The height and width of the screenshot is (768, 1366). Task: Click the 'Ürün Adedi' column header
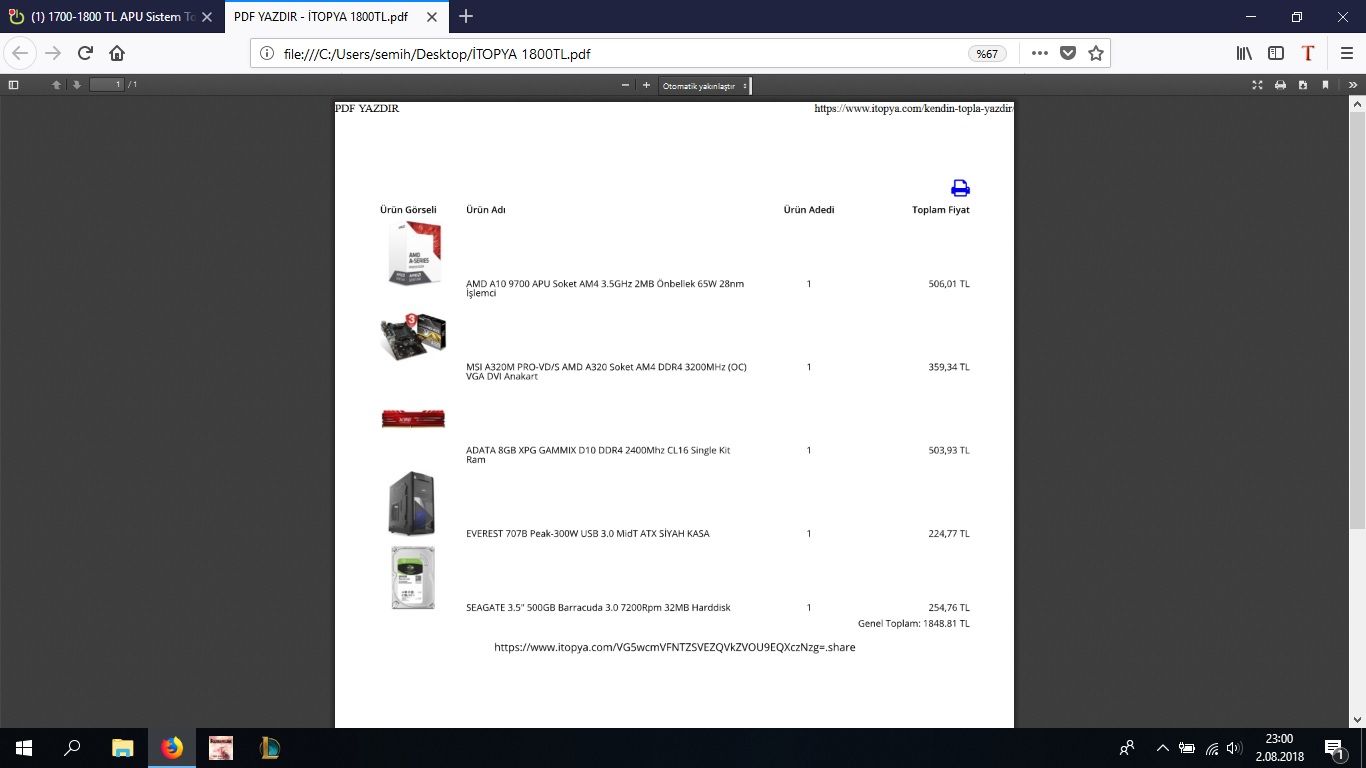click(809, 210)
